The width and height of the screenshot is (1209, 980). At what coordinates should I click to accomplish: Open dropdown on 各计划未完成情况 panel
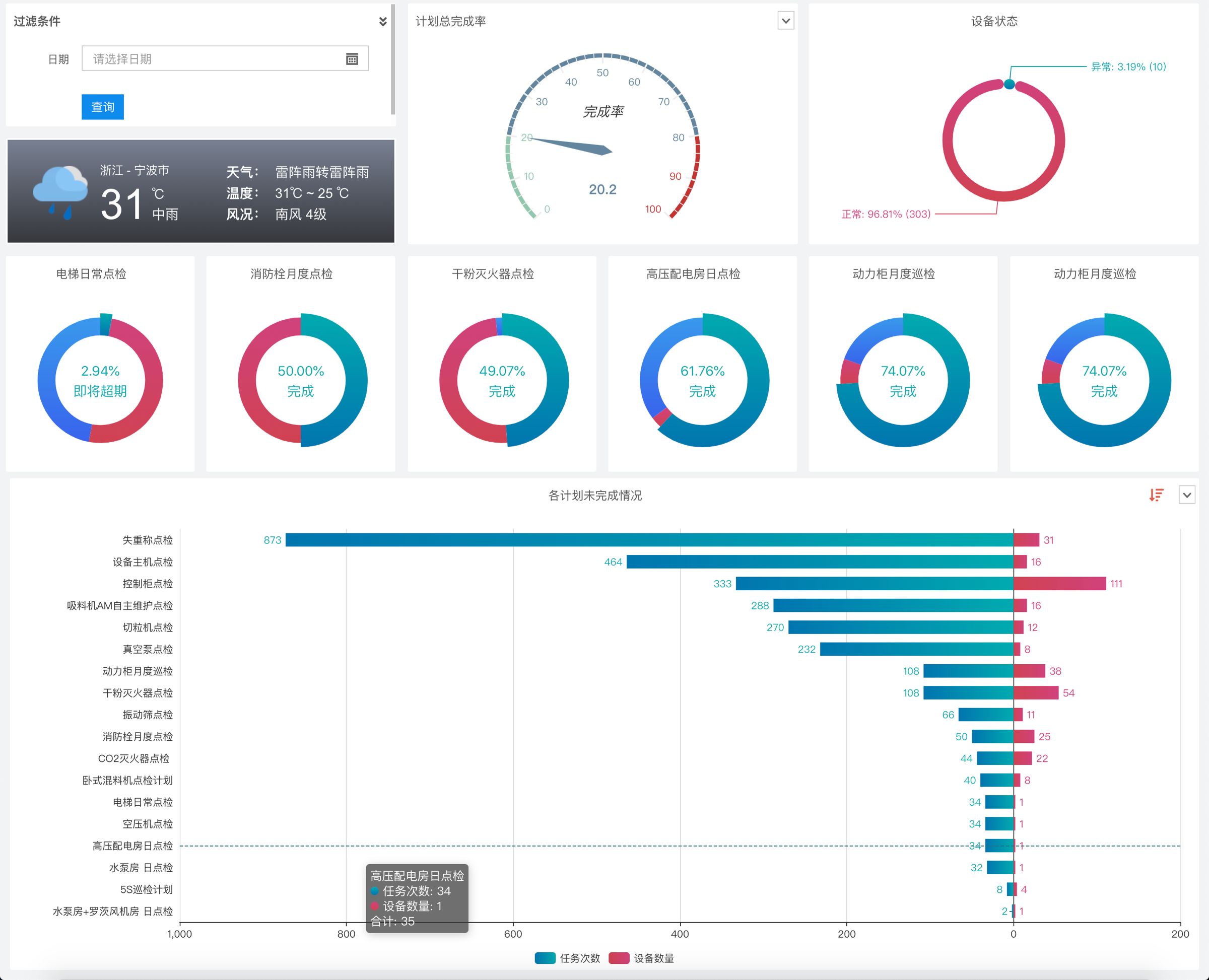(1186, 495)
